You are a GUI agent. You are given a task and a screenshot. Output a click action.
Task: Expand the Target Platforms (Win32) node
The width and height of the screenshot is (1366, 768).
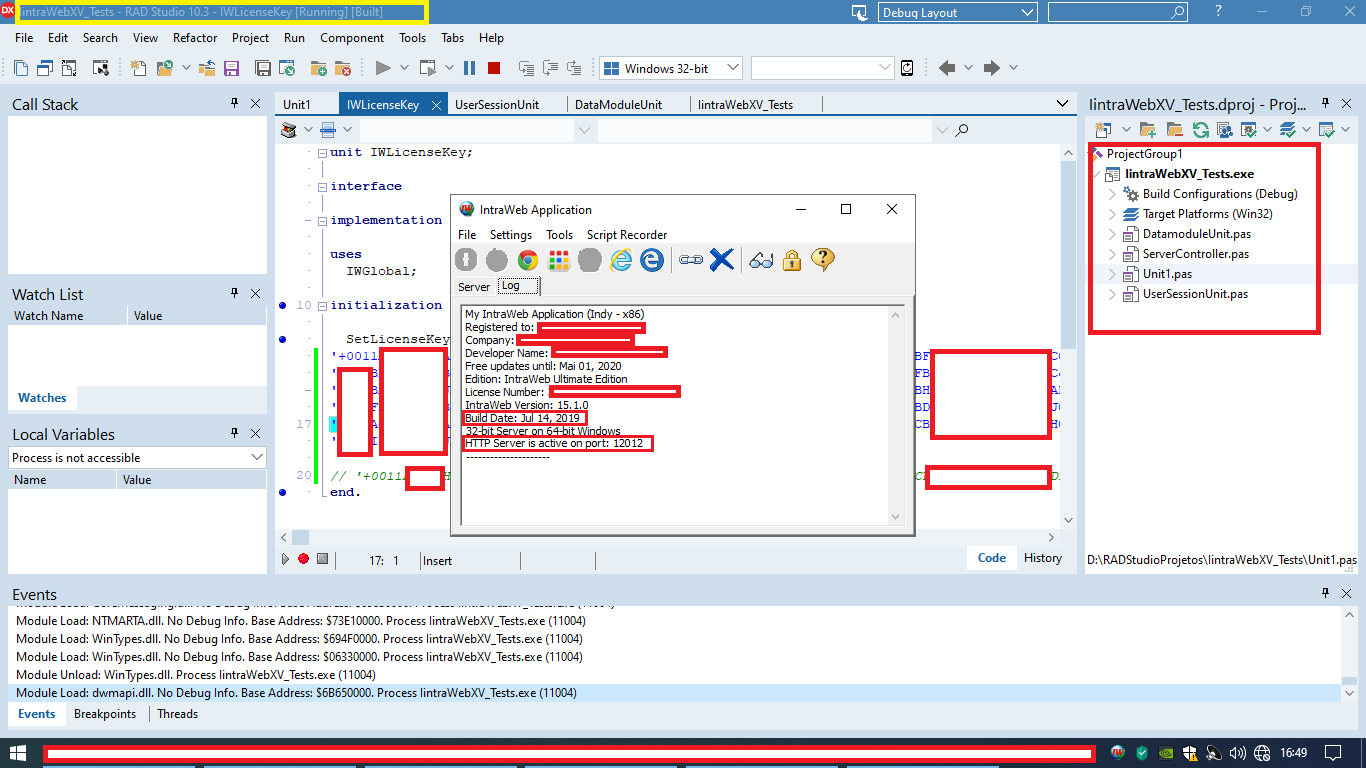pos(1112,214)
